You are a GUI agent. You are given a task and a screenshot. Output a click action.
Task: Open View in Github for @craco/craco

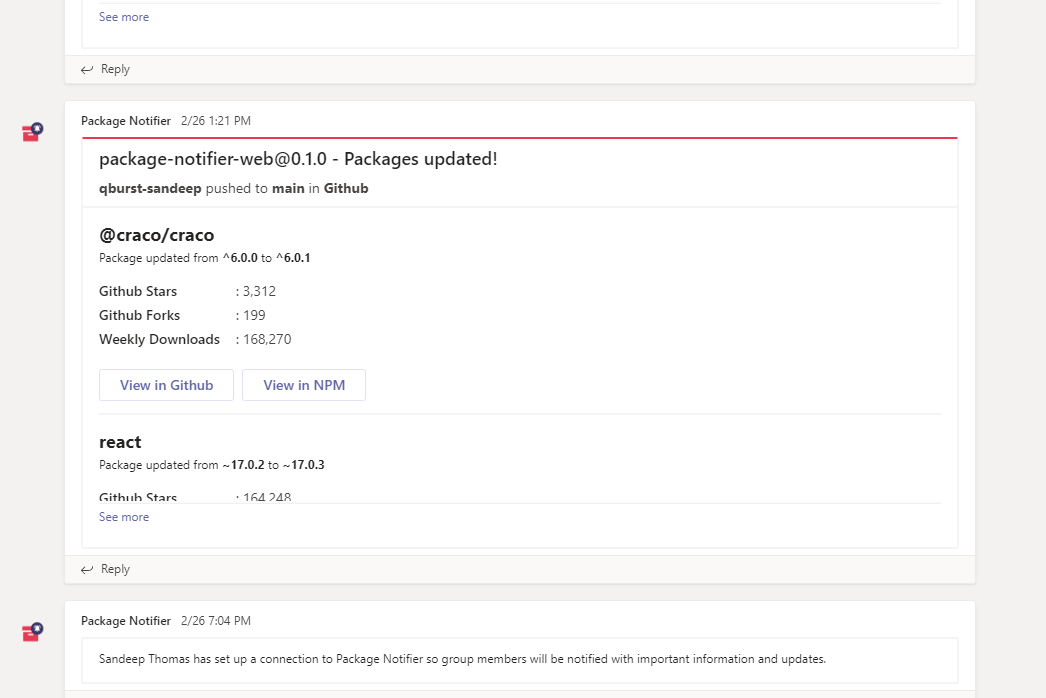coord(166,385)
